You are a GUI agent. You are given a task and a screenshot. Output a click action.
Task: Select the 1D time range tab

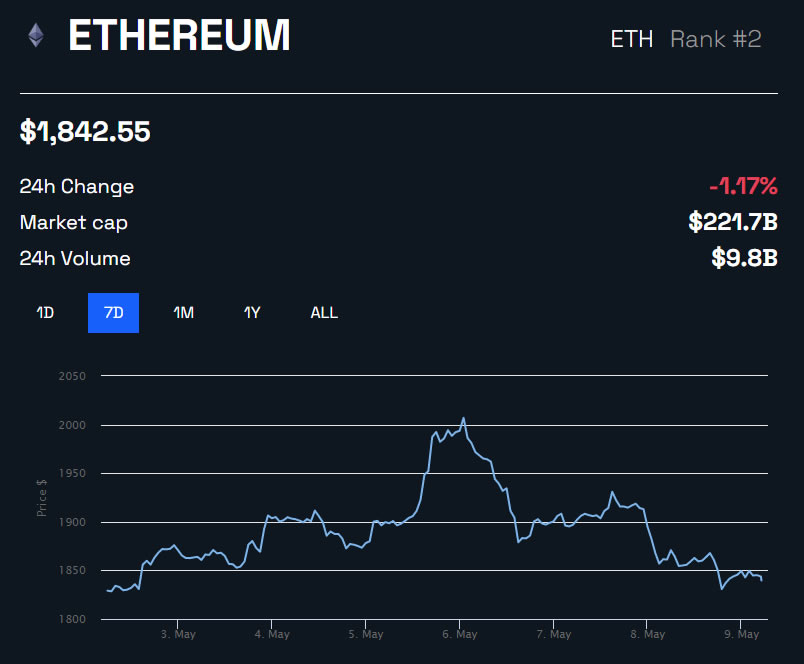45,313
